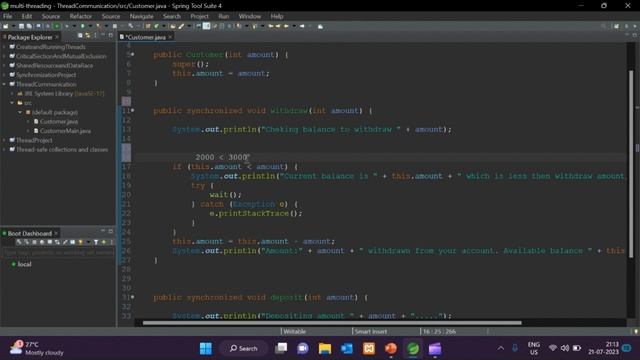Screen dimensions: 640x360
Task: Click the filter funnel icon in Boot Dashboard
Action: tap(96, 242)
